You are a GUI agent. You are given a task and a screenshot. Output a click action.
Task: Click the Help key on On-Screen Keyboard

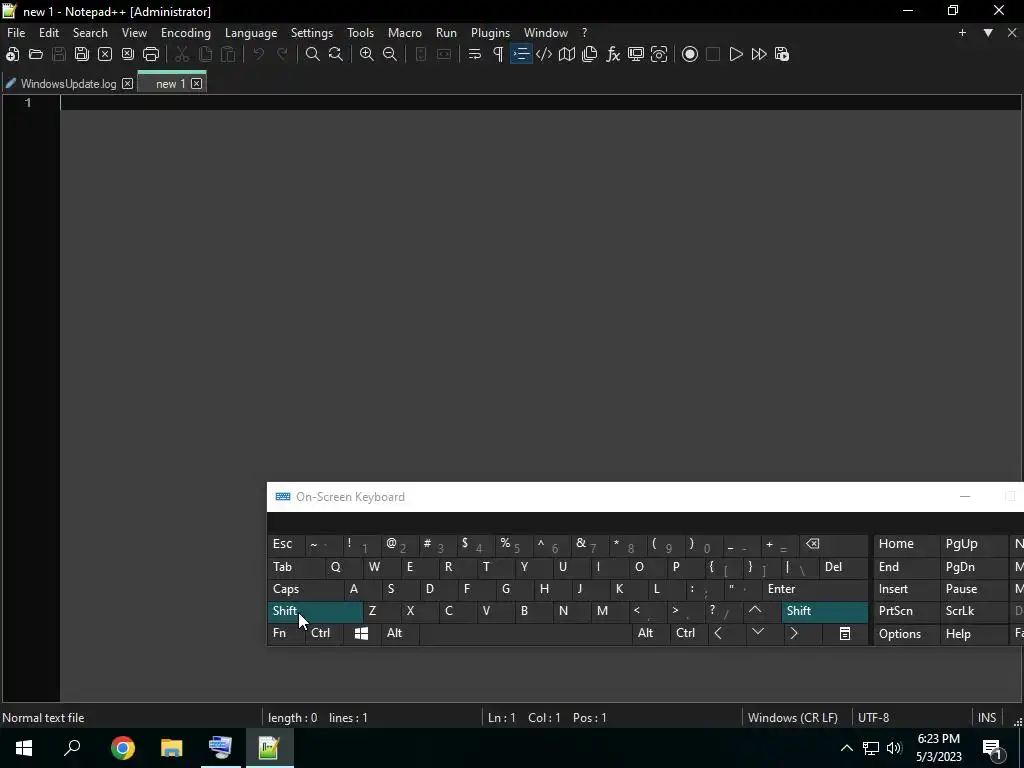[973, 633]
